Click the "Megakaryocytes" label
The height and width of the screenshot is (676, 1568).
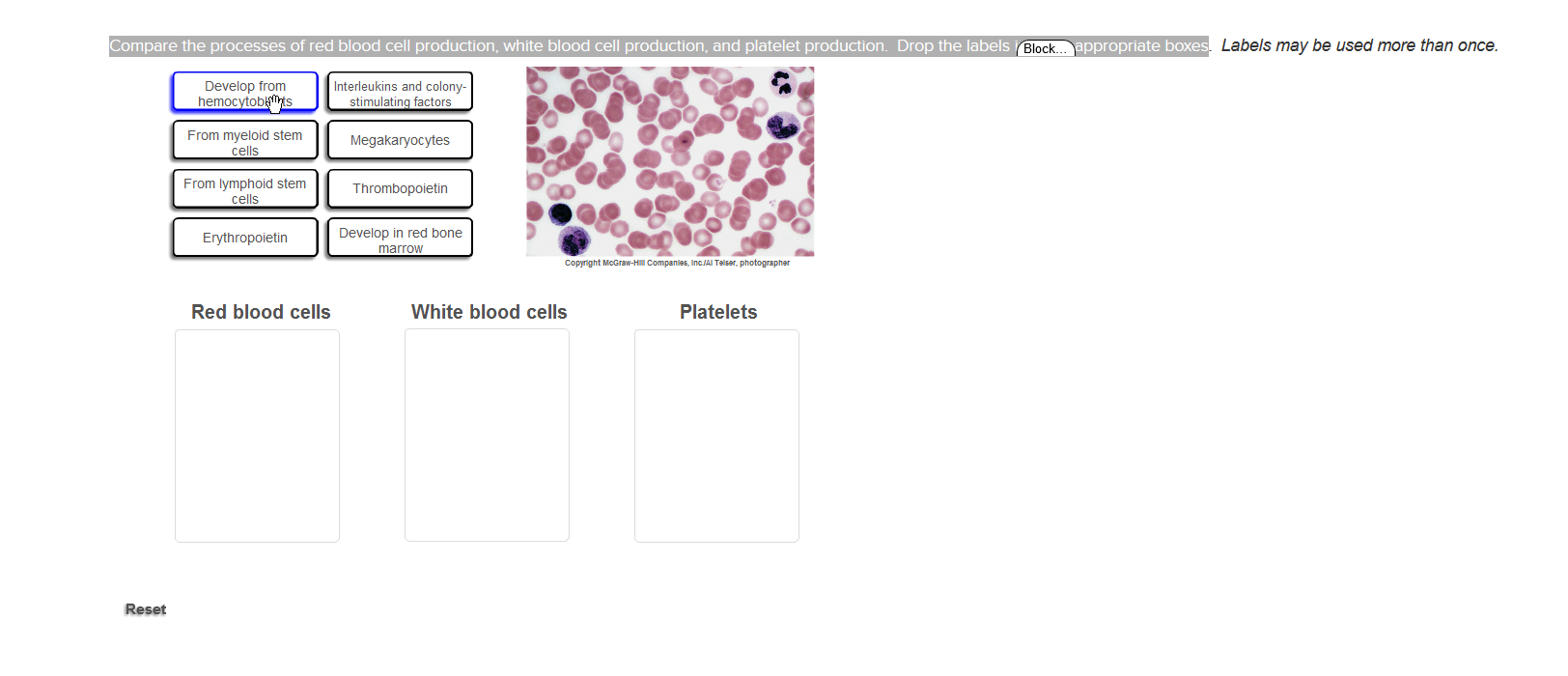(x=399, y=140)
